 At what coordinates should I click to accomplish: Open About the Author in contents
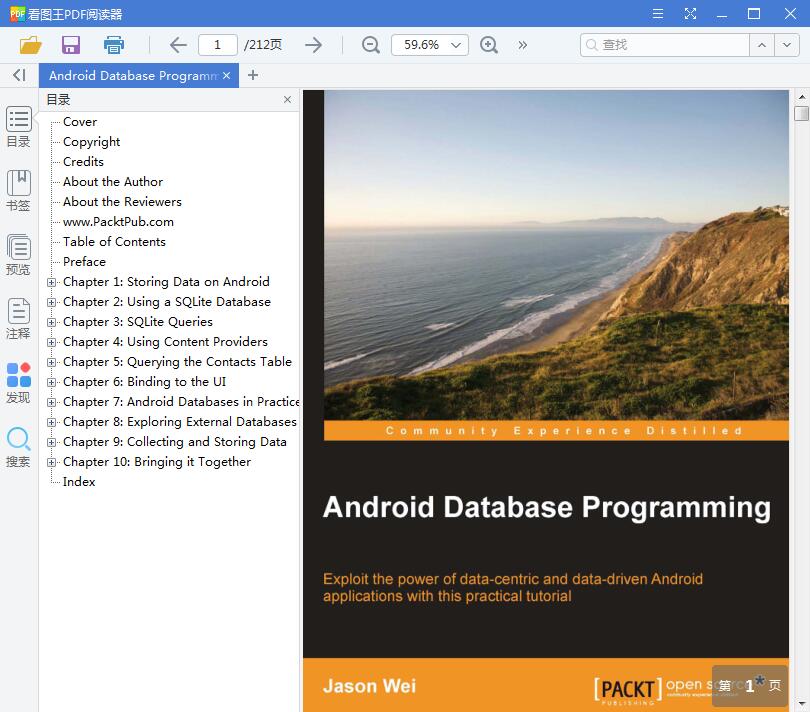click(113, 182)
